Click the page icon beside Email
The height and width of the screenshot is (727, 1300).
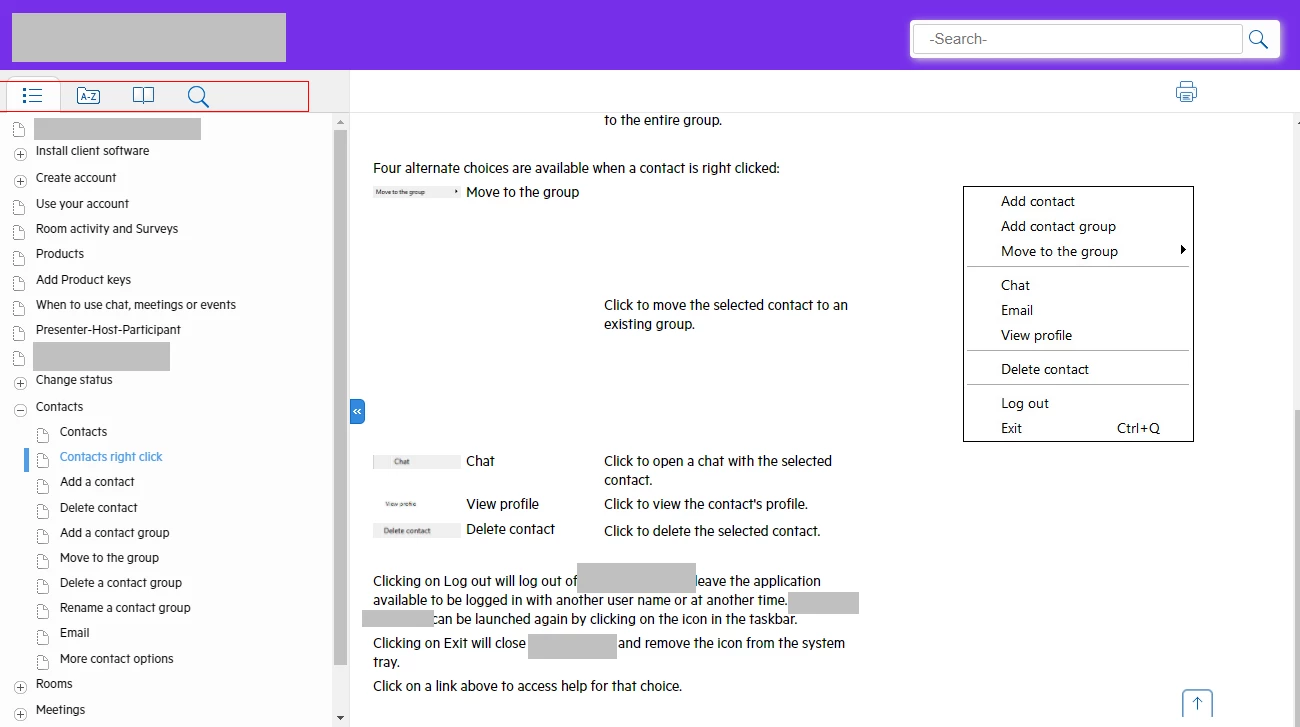tap(42, 636)
